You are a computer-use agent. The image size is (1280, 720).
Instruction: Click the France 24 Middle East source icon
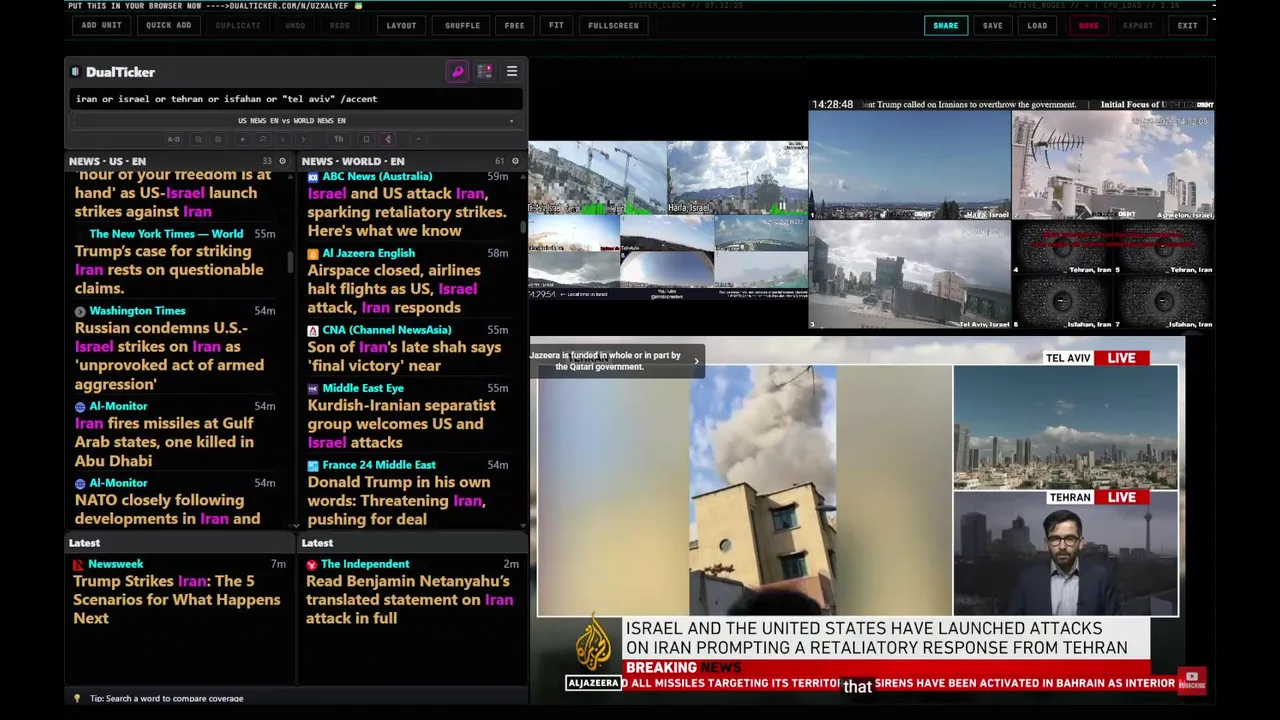click(313, 465)
